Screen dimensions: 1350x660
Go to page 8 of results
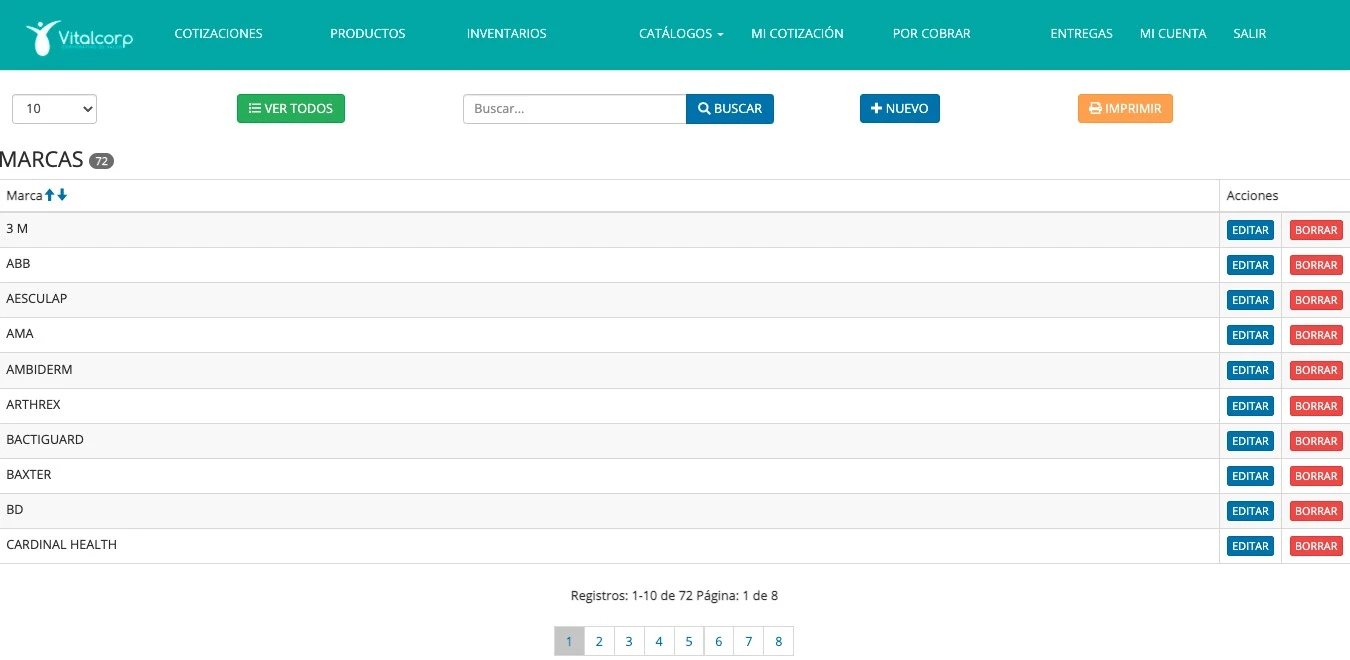pyautogui.click(x=778, y=642)
